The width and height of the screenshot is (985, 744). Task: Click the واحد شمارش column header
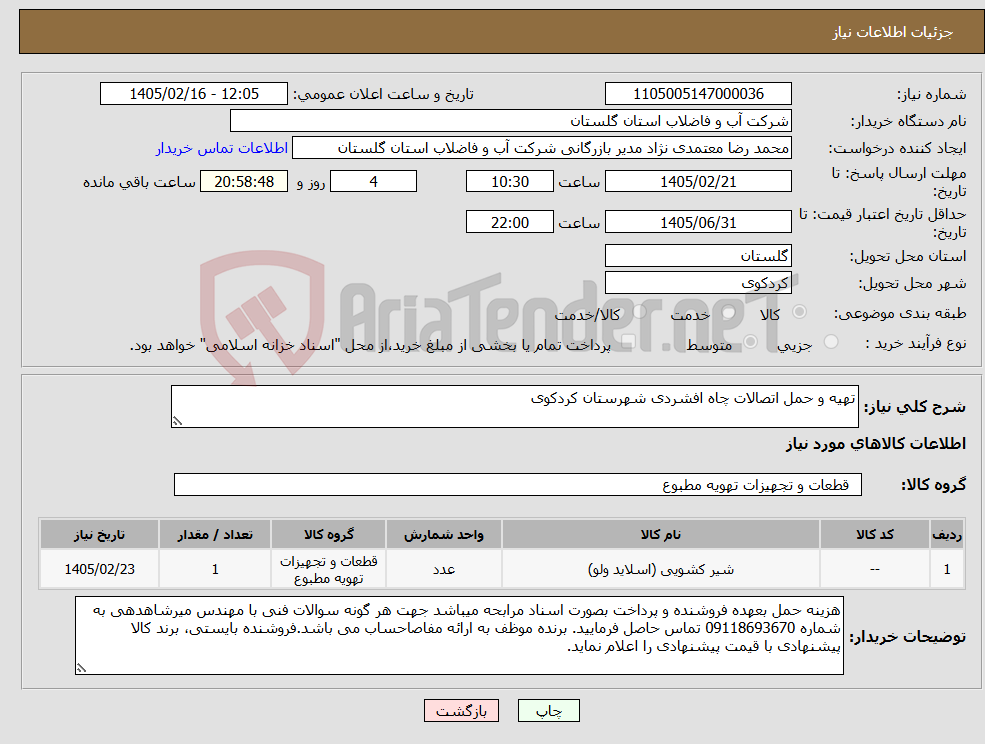(444, 534)
